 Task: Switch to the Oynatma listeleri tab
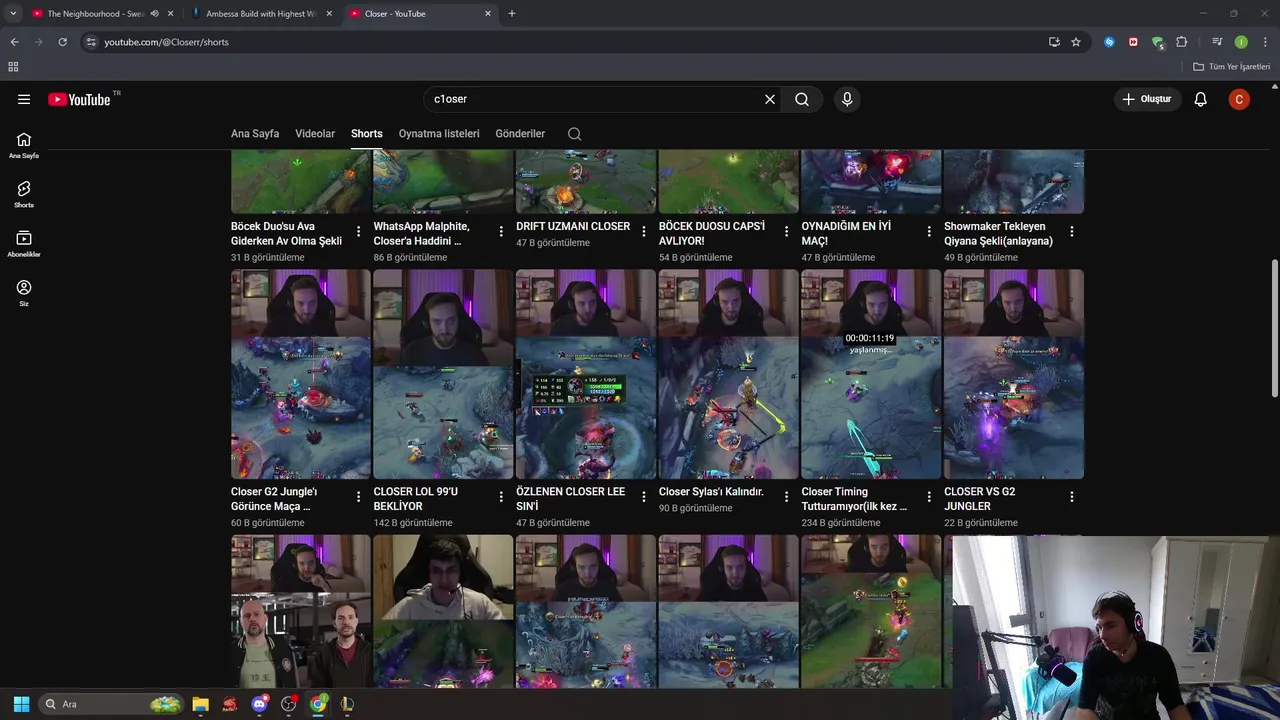point(439,134)
